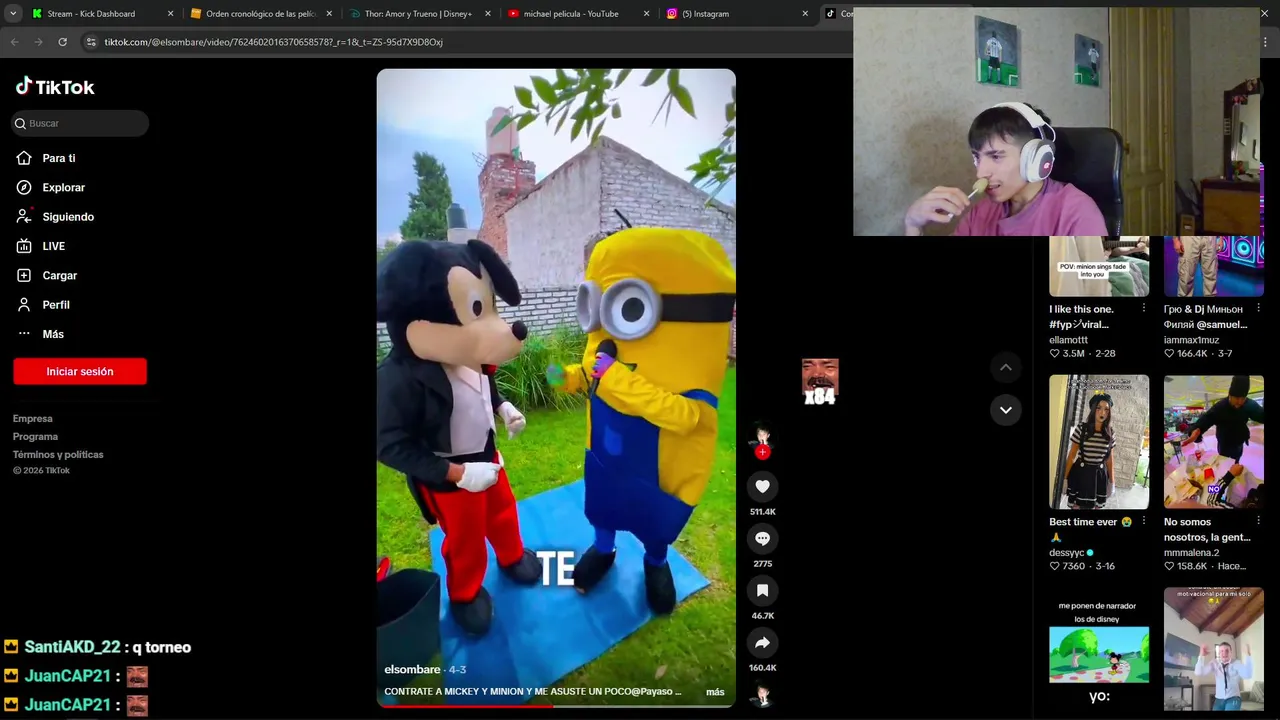Click the x84 sticker emote overlay
This screenshot has width=1280, height=720.
pos(820,382)
